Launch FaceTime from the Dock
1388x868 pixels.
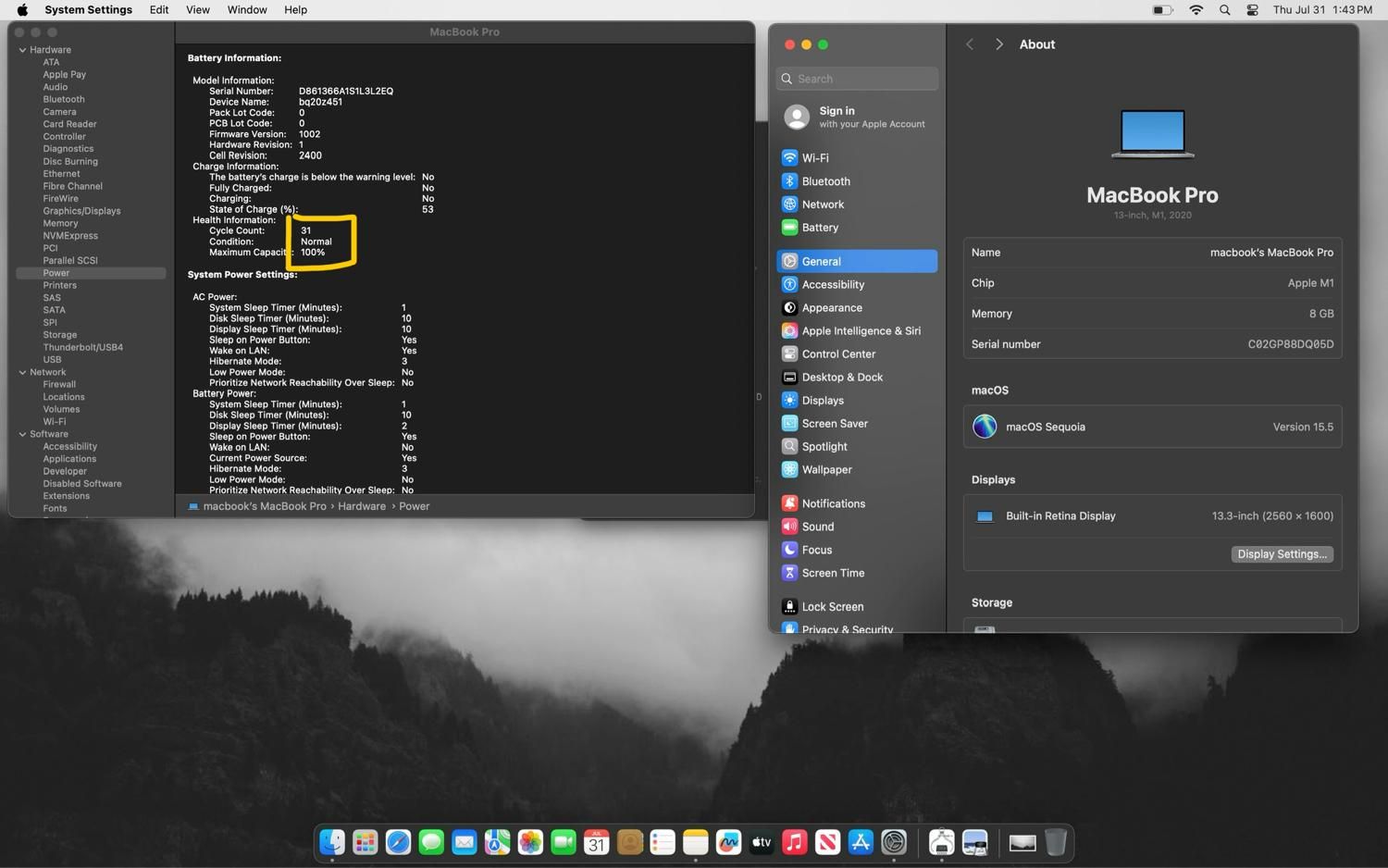coord(564,842)
